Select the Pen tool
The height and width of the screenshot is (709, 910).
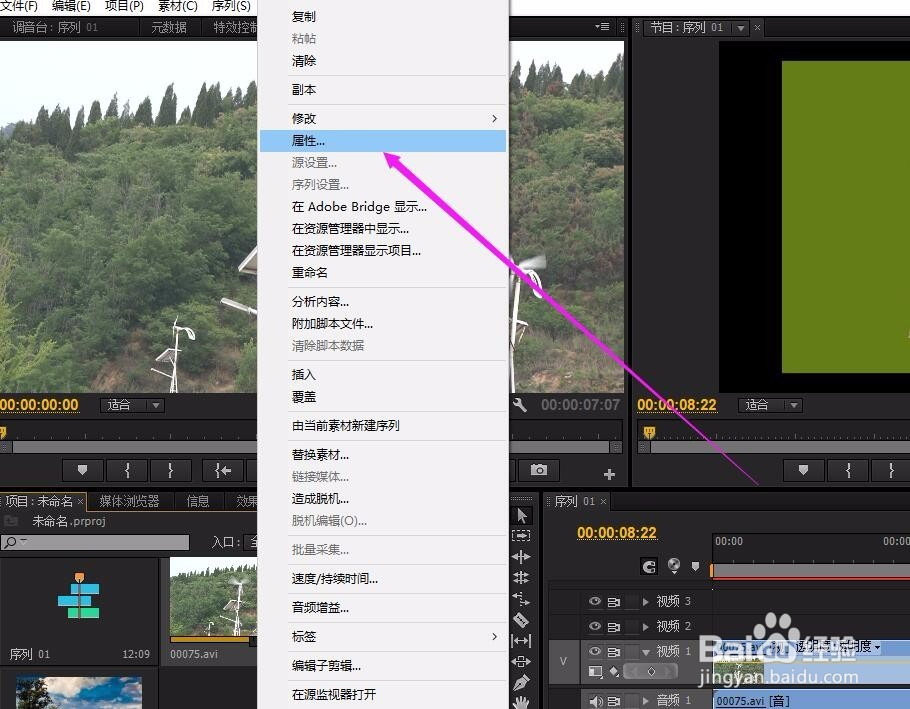click(x=521, y=682)
